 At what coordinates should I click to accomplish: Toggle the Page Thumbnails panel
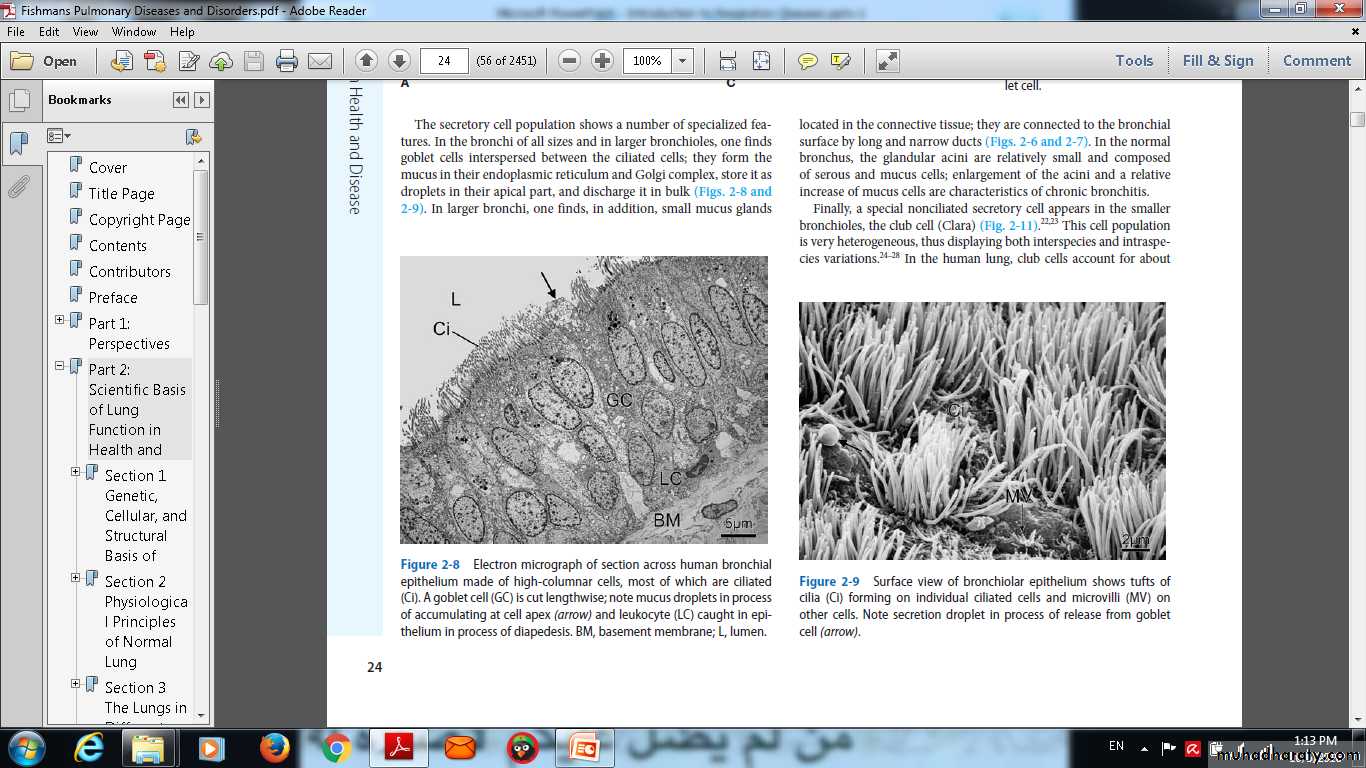point(19,101)
